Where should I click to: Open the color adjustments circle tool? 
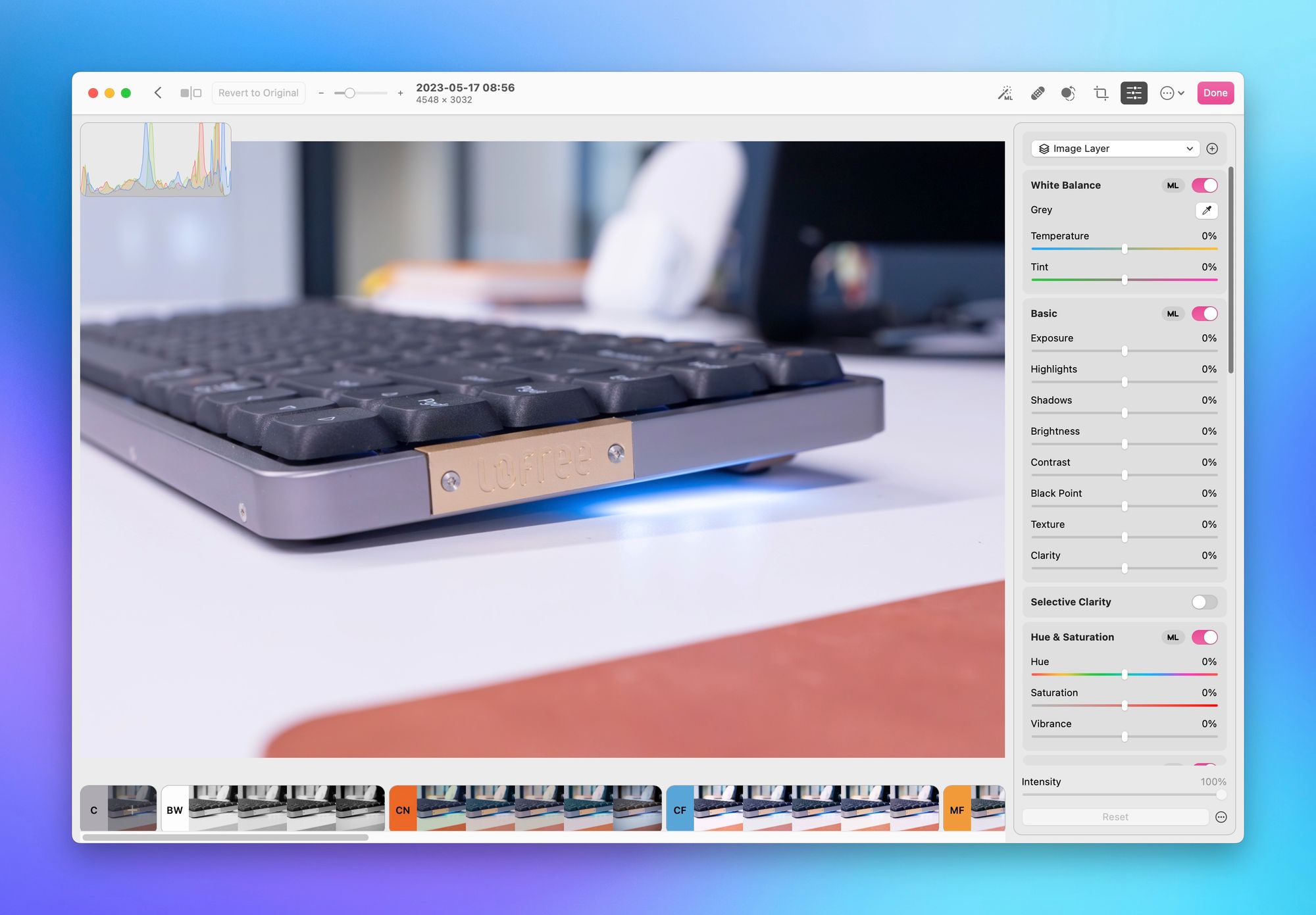point(1068,93)
